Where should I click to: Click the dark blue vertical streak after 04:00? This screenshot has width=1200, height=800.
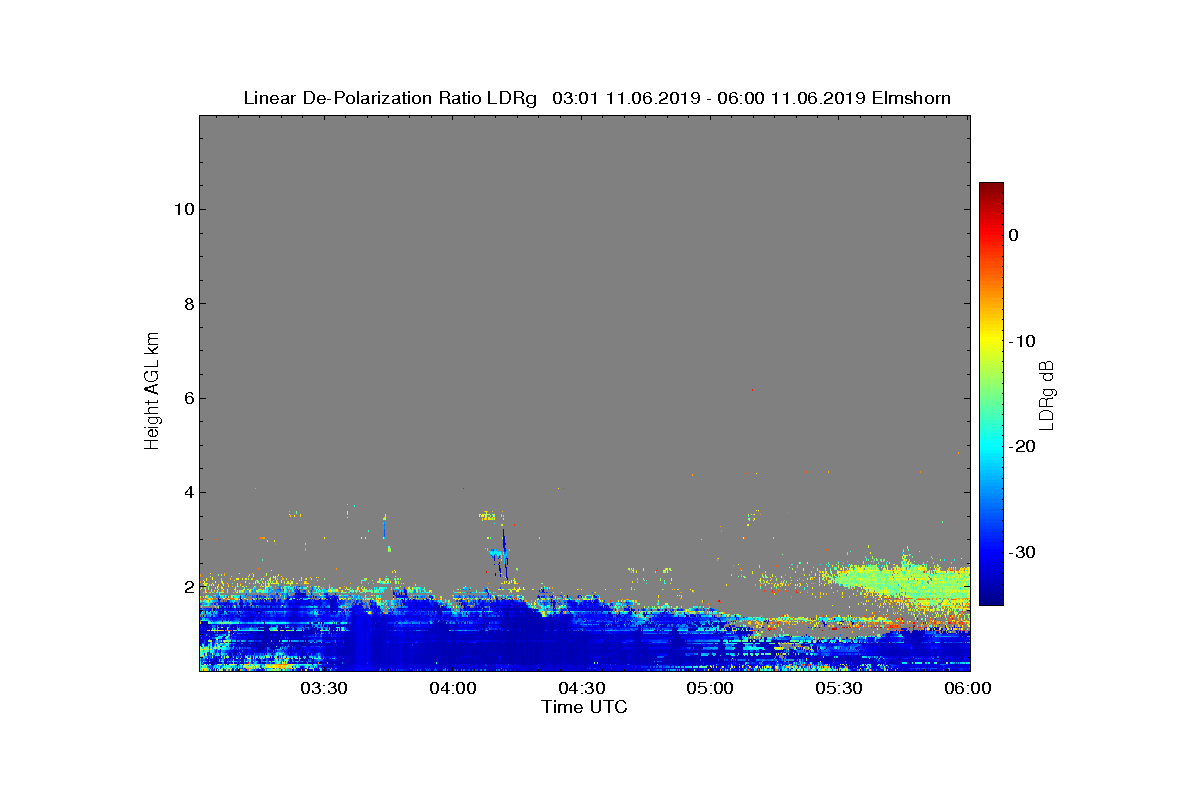[x=505, y=554]
